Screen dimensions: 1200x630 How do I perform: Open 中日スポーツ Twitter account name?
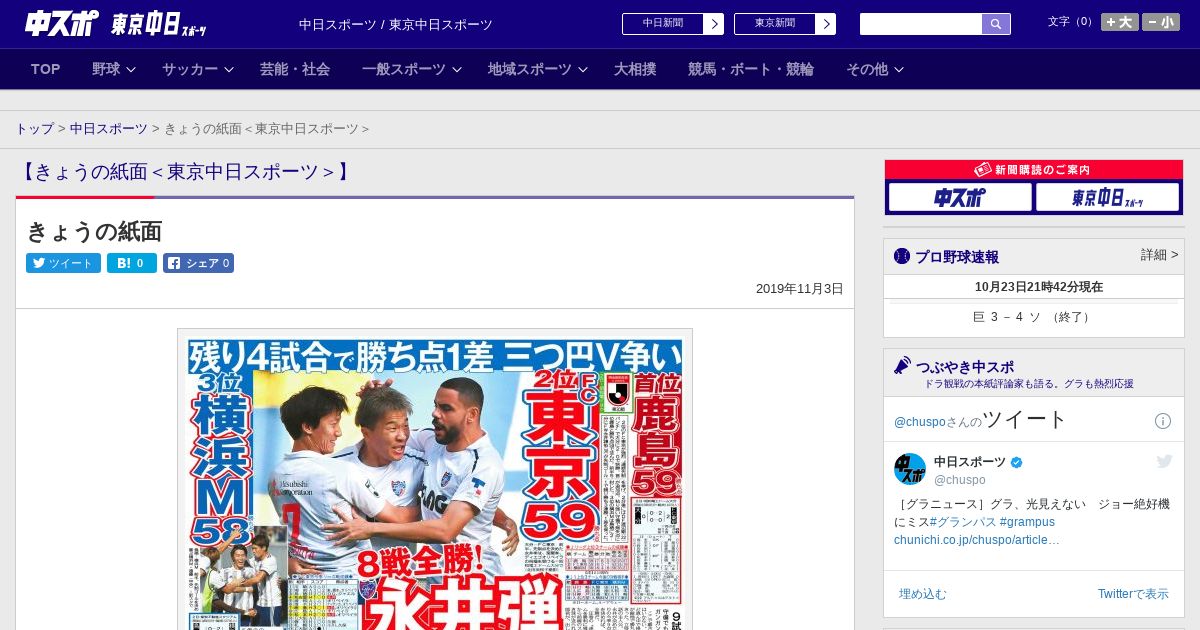tap(971, 462)
